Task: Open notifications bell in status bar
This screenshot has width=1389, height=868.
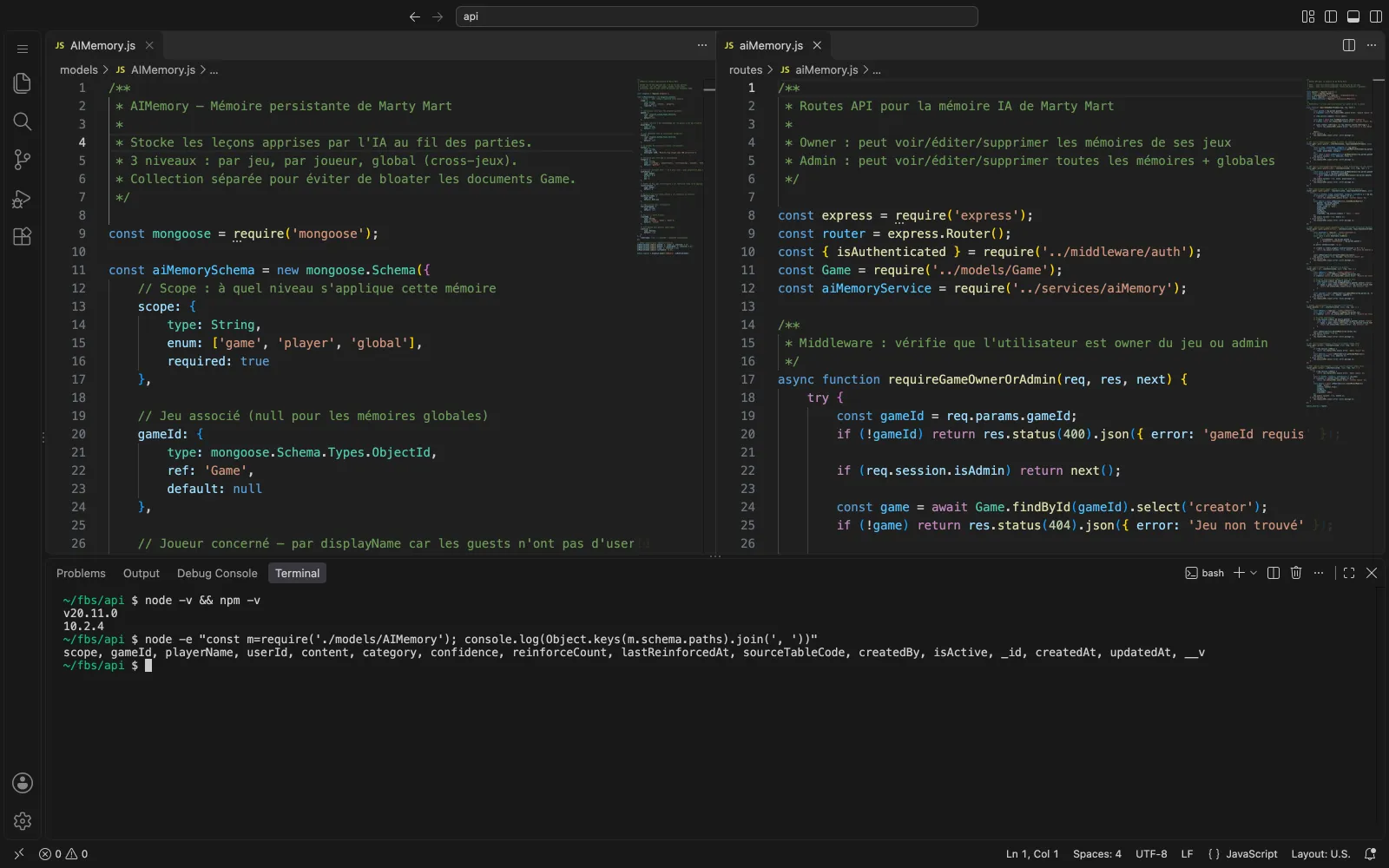Action: (x=1371, y=854)
